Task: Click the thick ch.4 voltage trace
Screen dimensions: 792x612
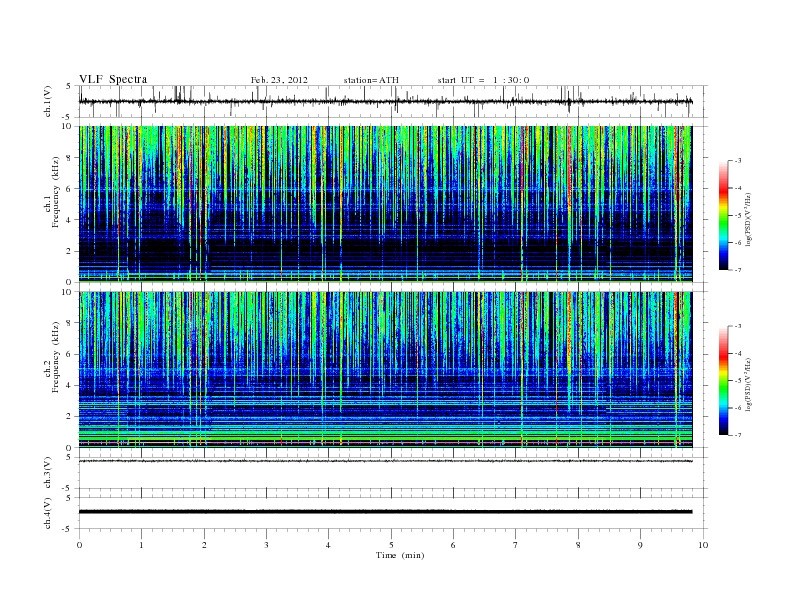Action: pyautogui.click(x=385, y=512)
